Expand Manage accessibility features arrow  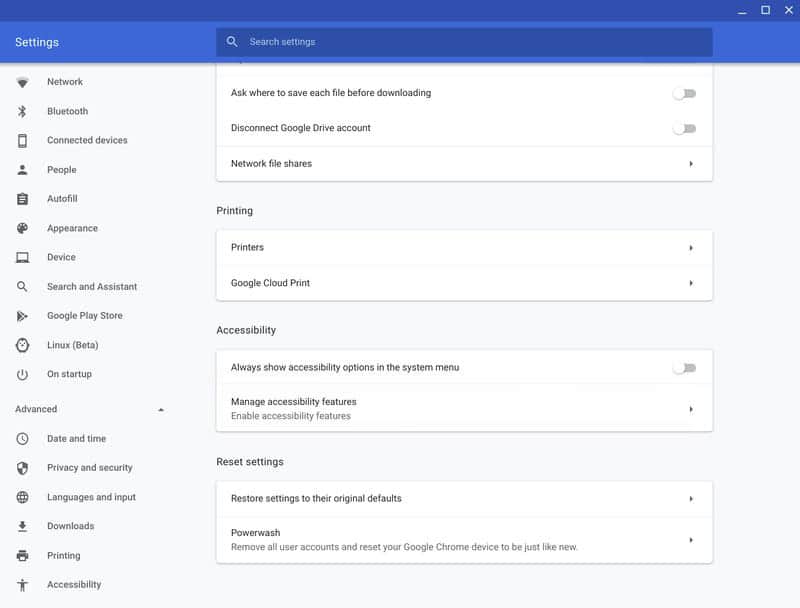pos(691,409)
